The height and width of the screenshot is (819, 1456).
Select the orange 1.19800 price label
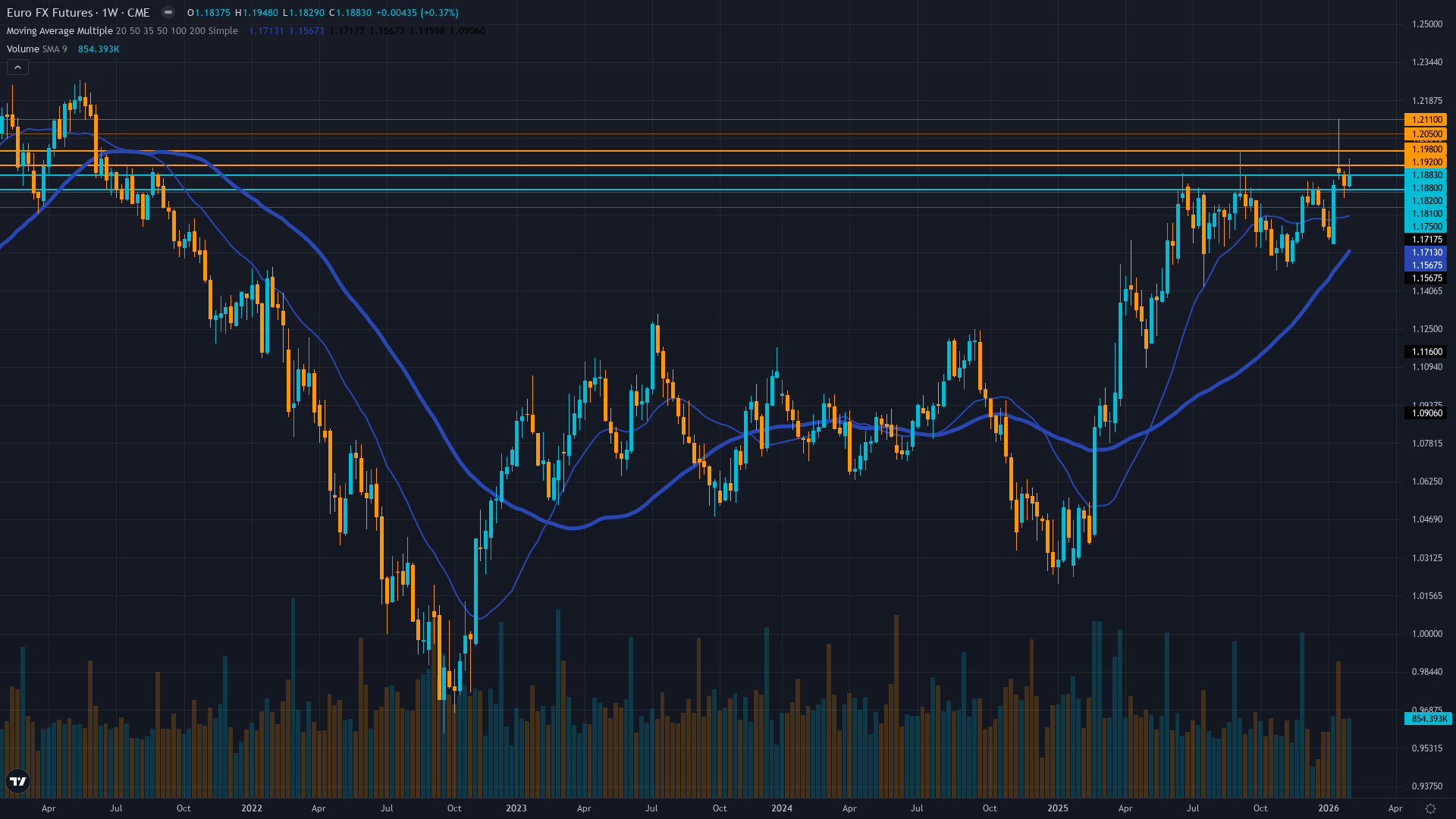1426,149
